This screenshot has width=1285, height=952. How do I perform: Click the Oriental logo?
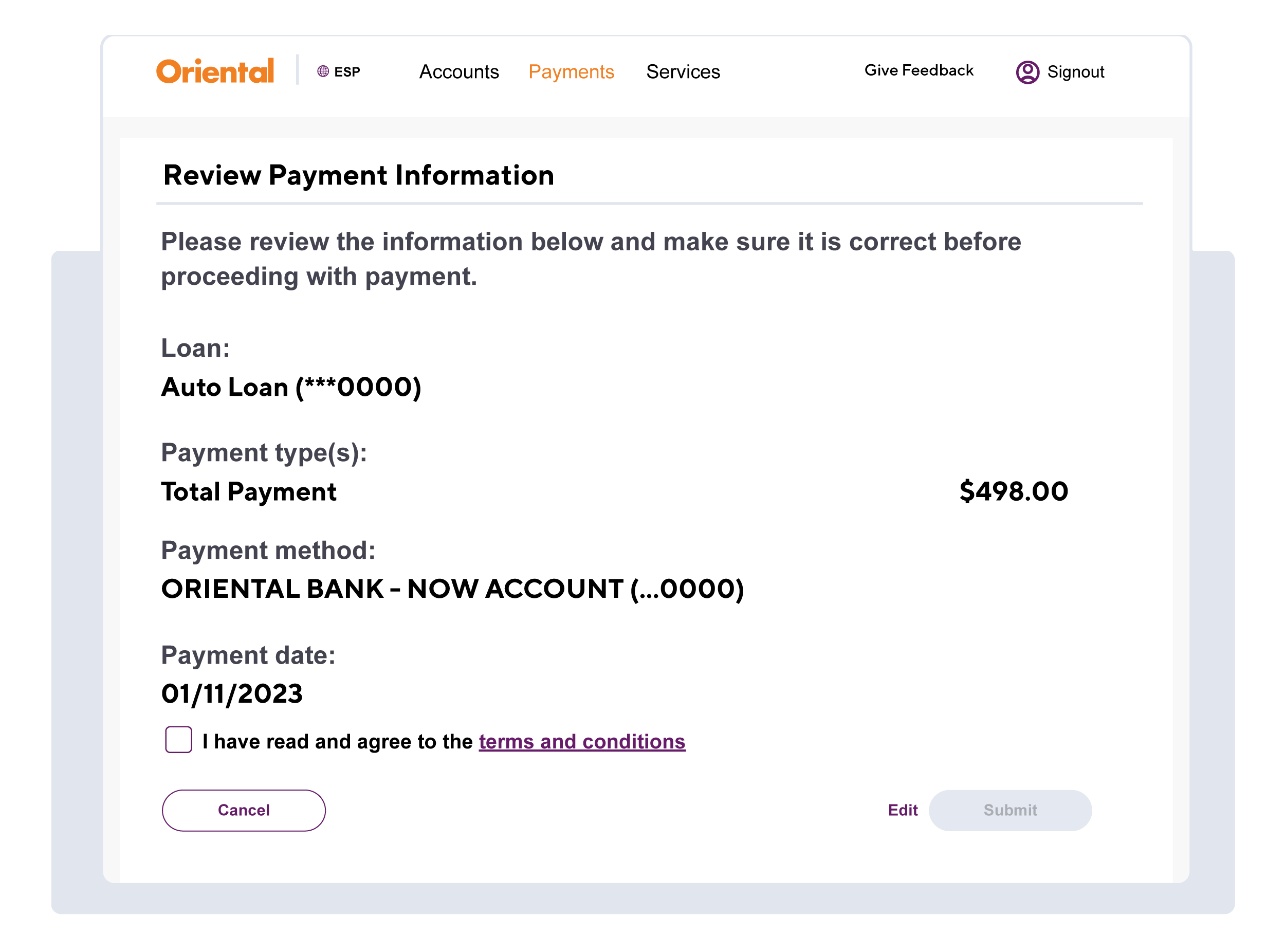point(215,71)
